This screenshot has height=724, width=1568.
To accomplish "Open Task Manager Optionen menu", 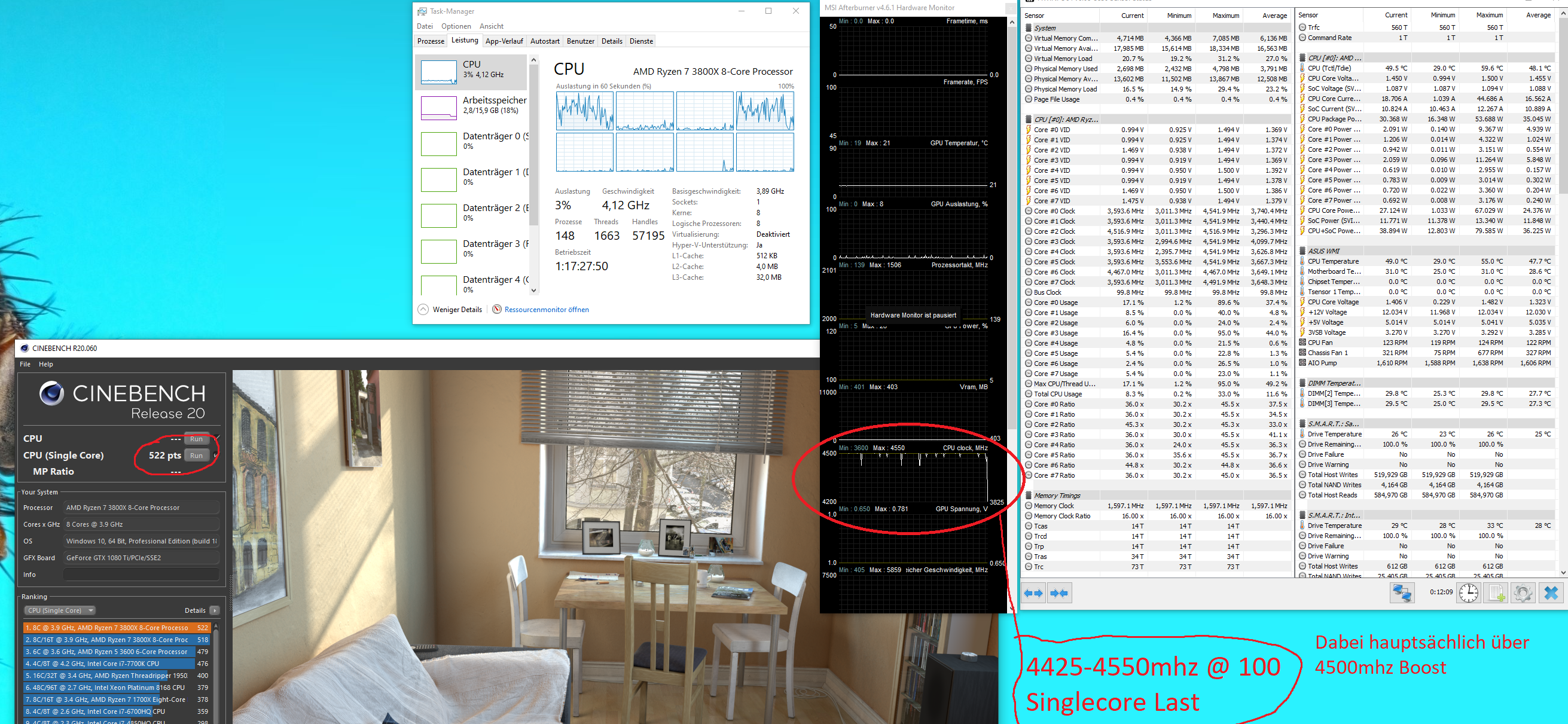I will pyautogui.click(x=456, y=26).
